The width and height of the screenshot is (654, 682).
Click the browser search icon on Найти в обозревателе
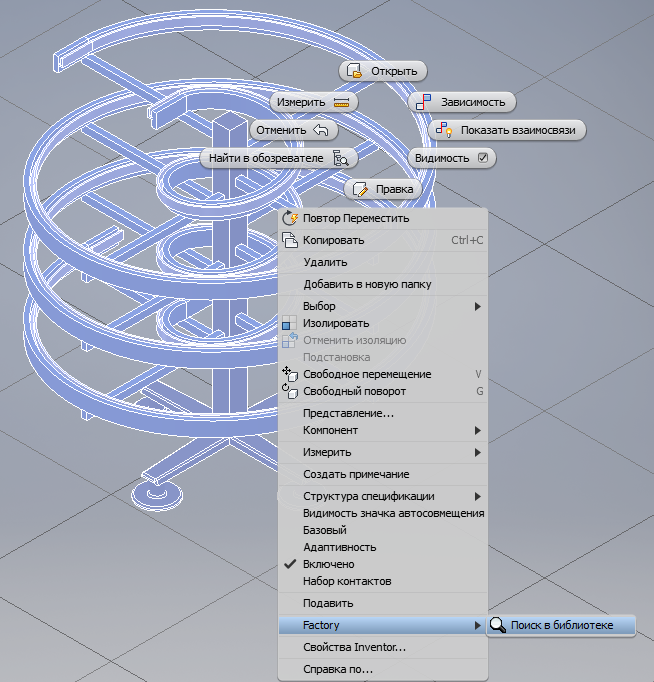(340, 158)
